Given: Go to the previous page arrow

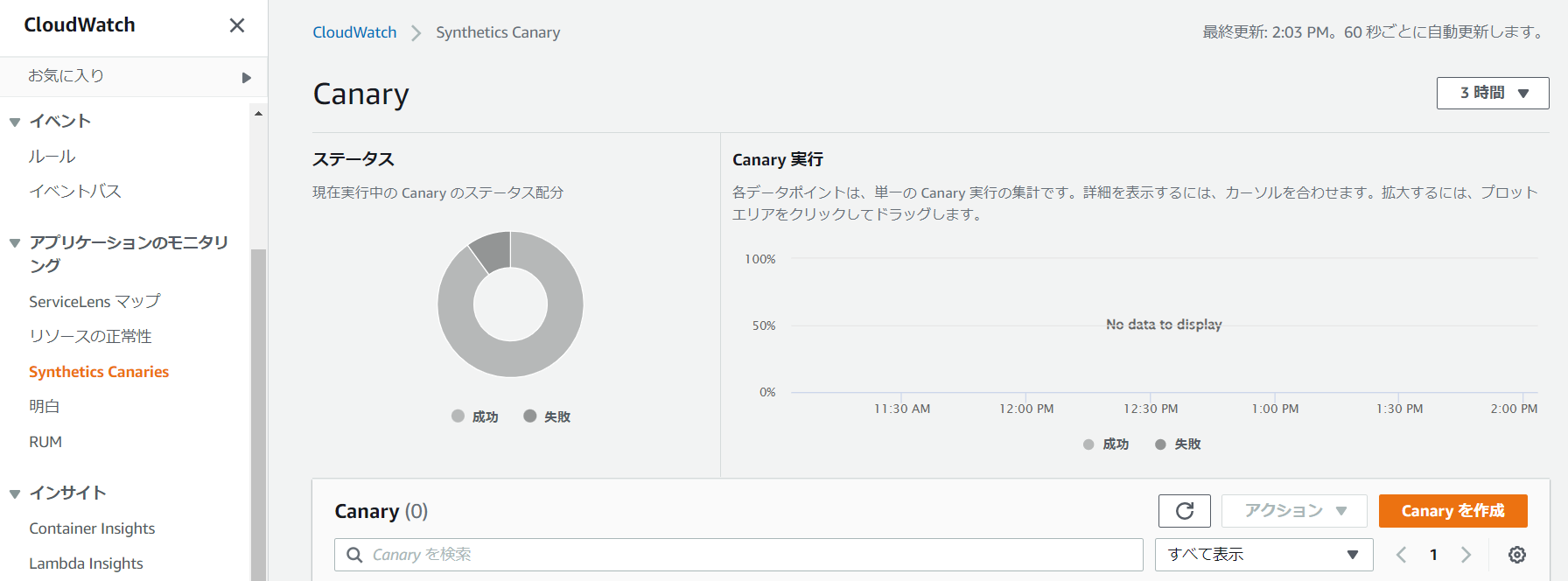Looking at the screenshot, I should coord(1401,555).
